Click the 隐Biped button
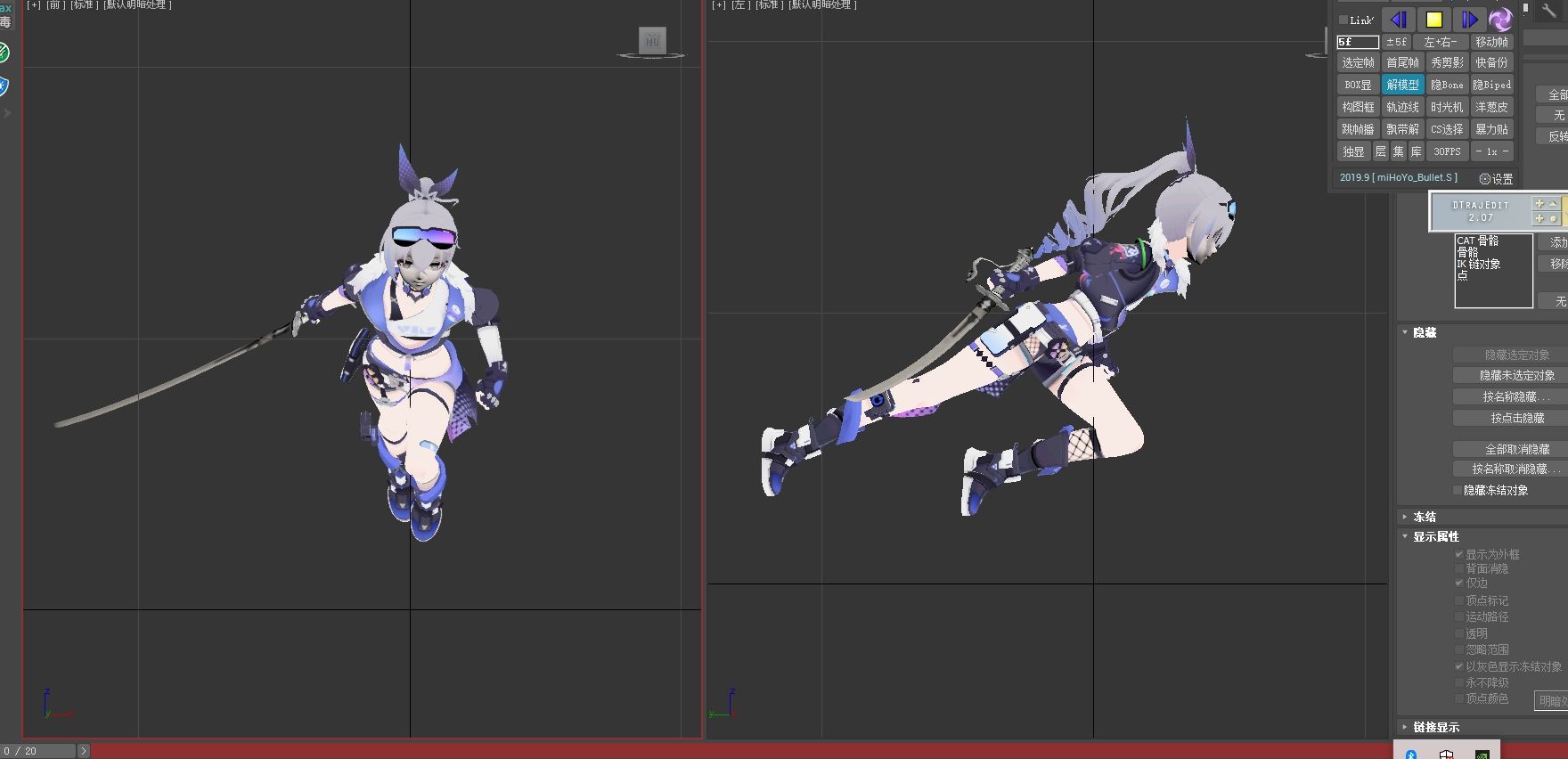 tap(1491, 85)
